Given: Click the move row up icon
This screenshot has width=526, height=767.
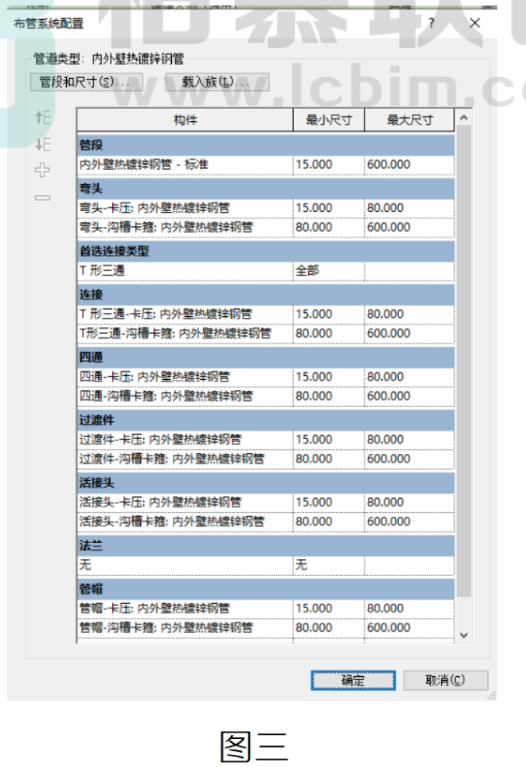Looking at the screenshot, I should pyautogui.click(x=43, y=117).
